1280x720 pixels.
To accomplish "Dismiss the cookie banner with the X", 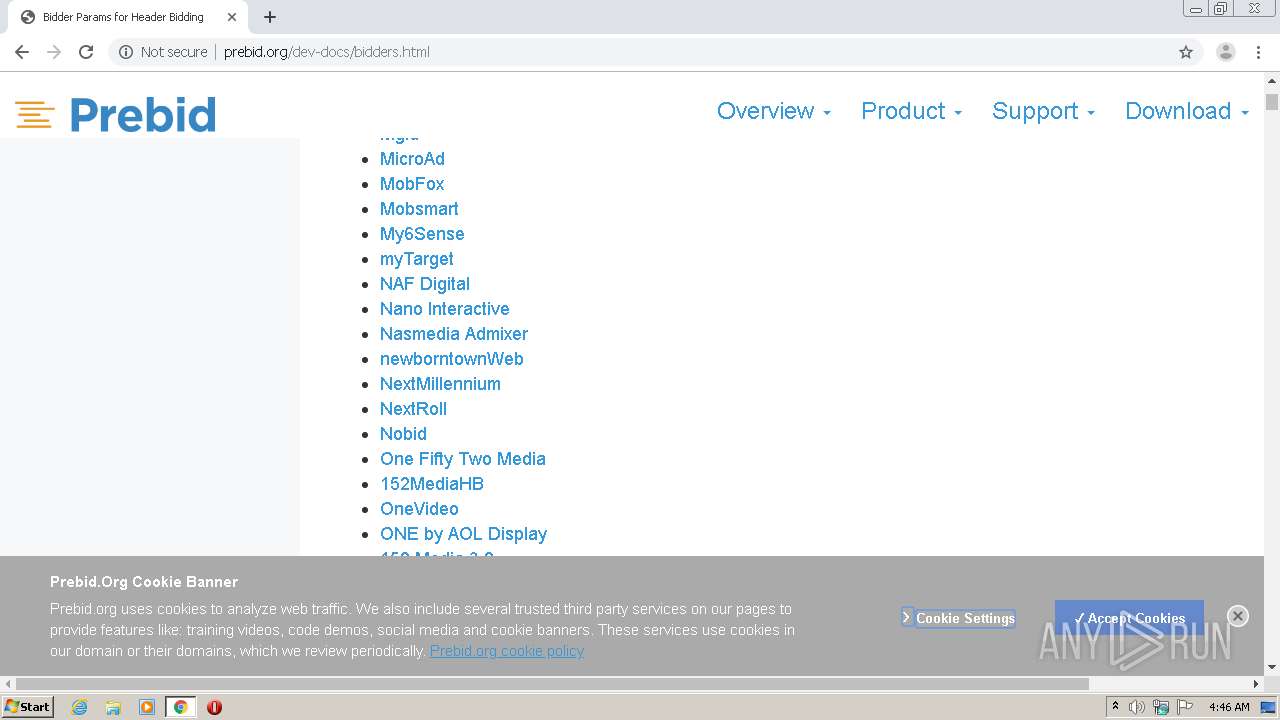I will [1238, 616].
